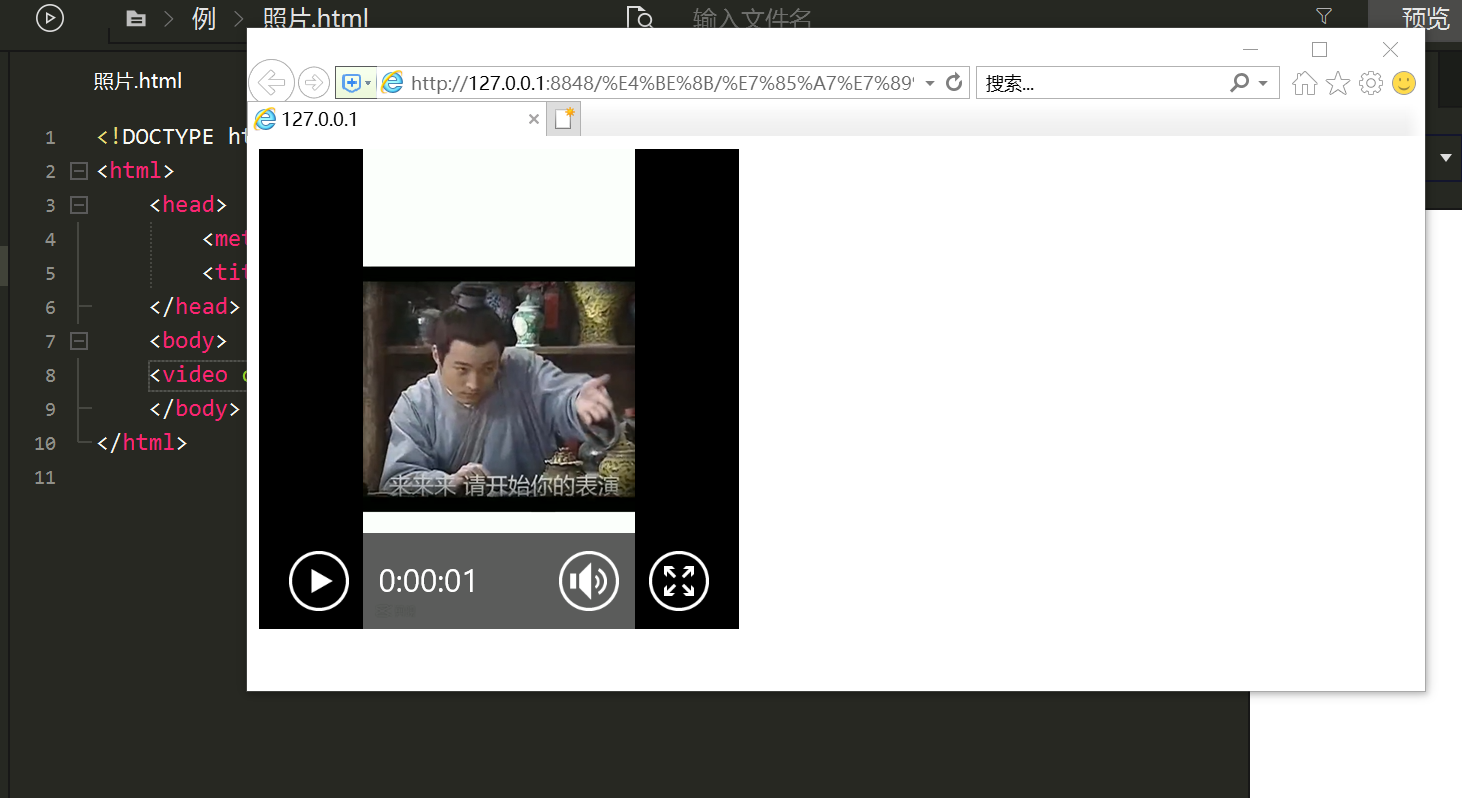Minimize the browser window
This screenshot has height=798, width=1462.
(x=1249, y=49)
